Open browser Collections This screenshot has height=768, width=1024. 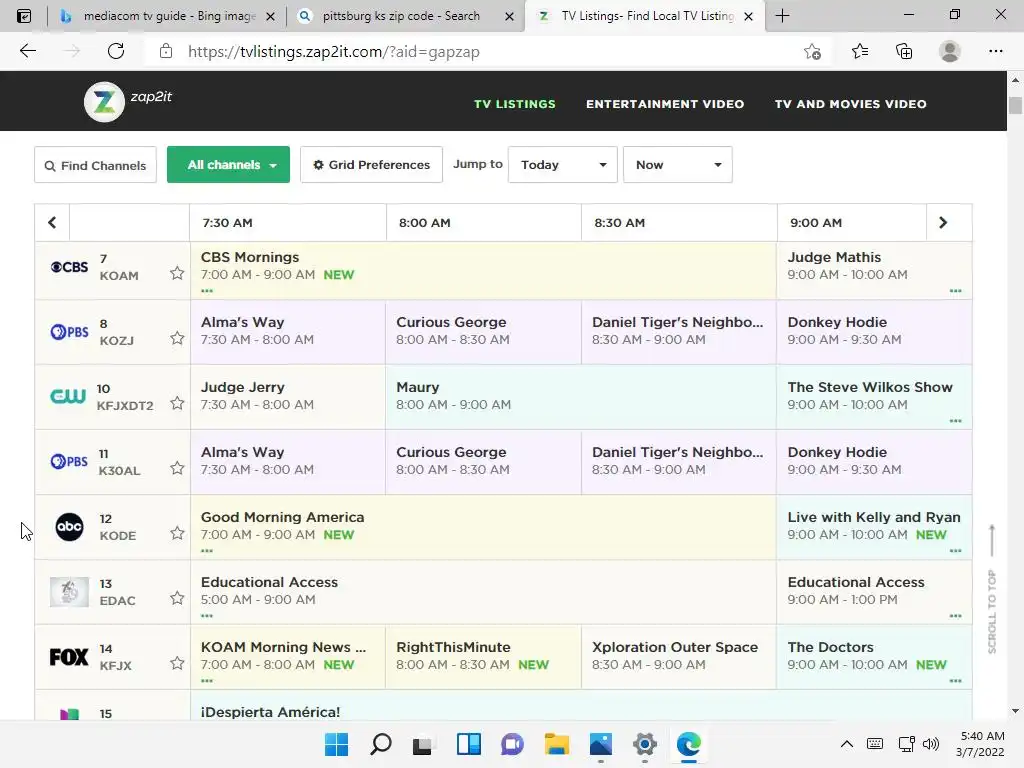(904, 52)
